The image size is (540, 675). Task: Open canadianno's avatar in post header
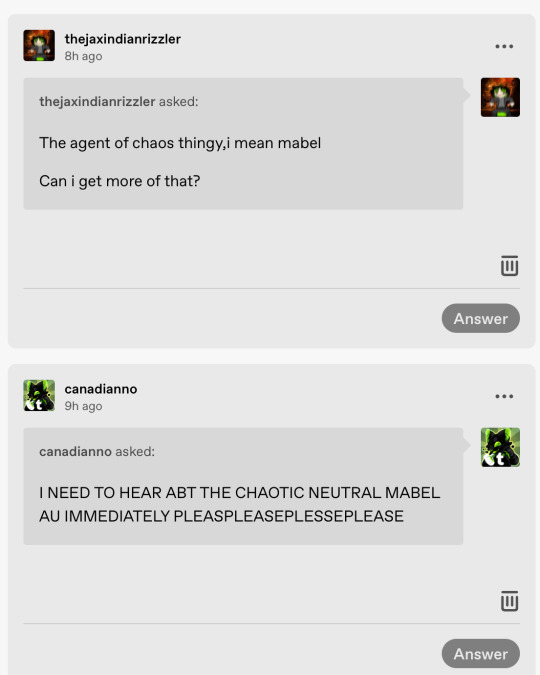(x=39, y=395)
